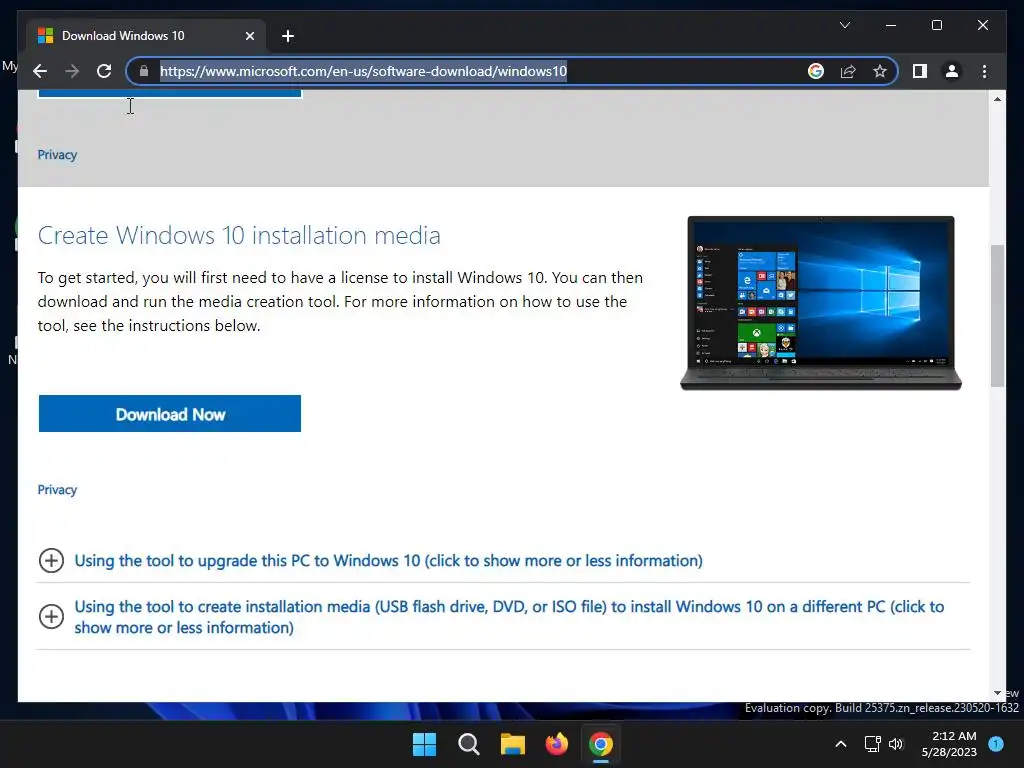This screenshot has width=1024, height=768.
Task: Bookmark this page with the star icon
Action: pyautogui.click(x=880, y=71)
